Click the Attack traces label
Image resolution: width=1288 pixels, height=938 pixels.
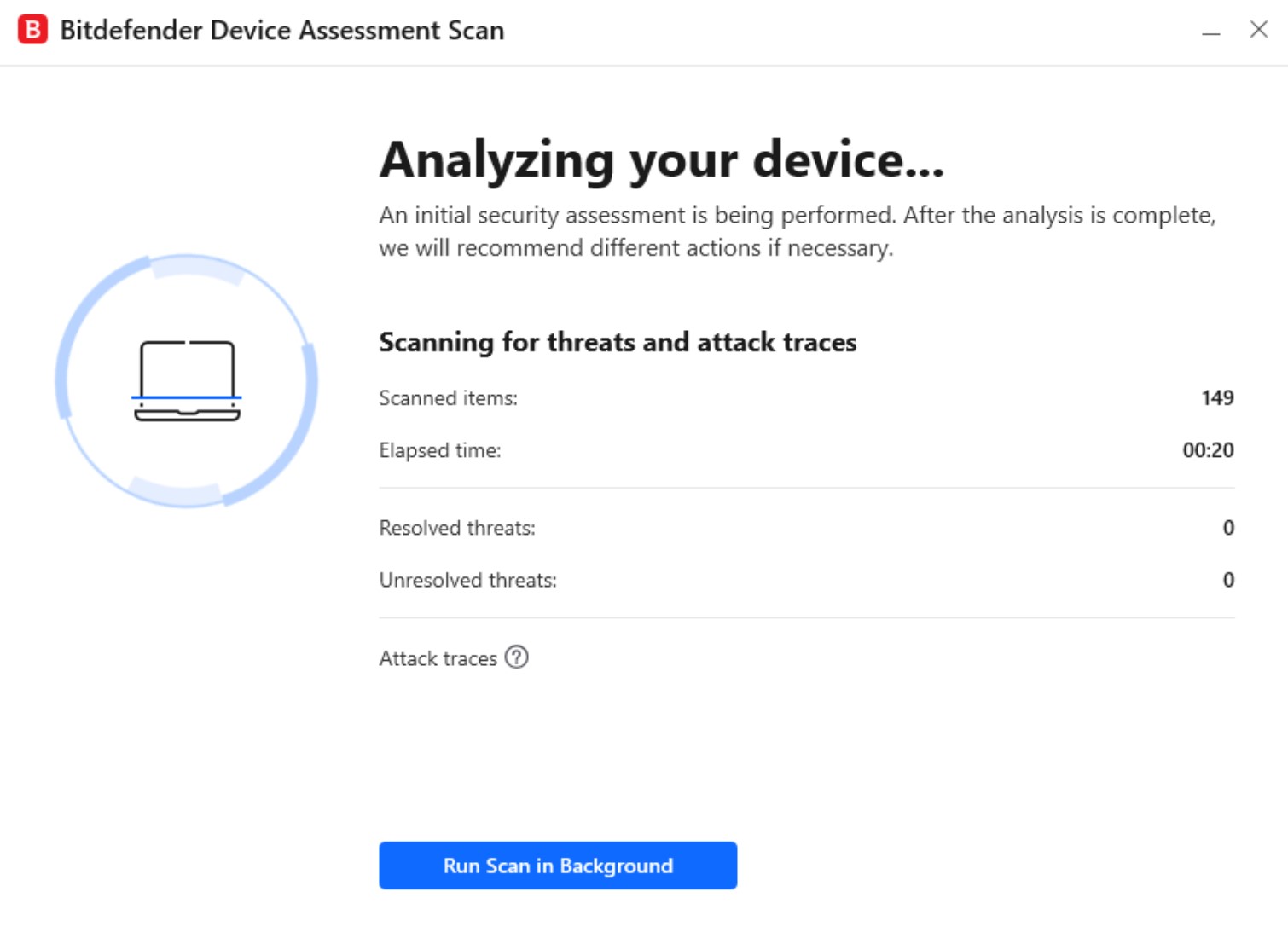438,658
